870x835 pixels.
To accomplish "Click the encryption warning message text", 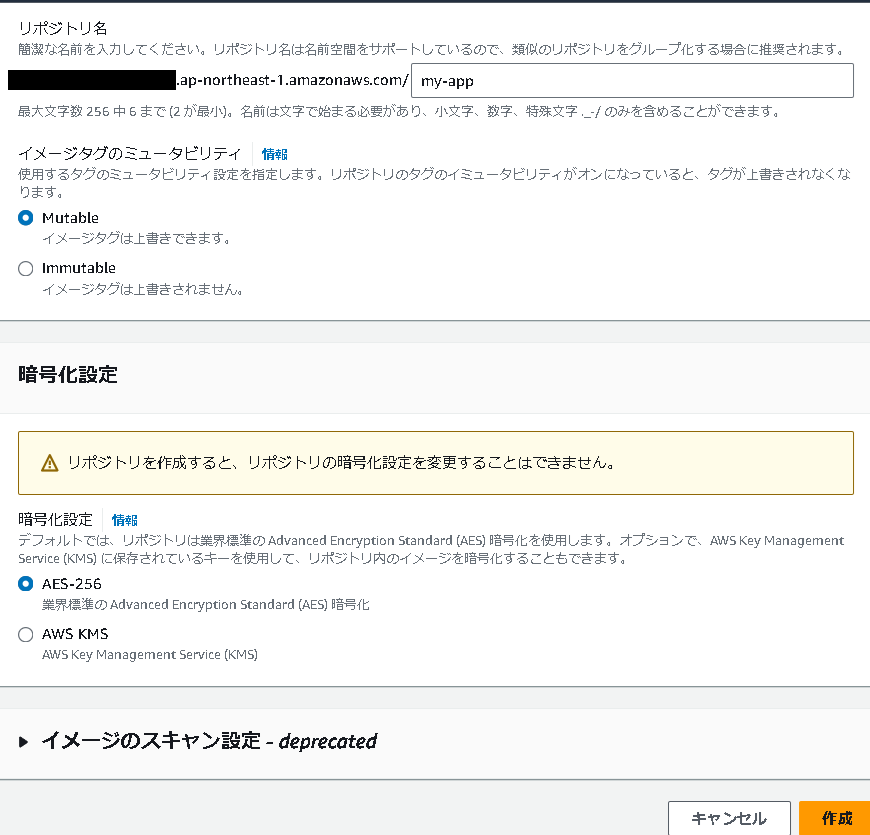I will coord(341,462).
